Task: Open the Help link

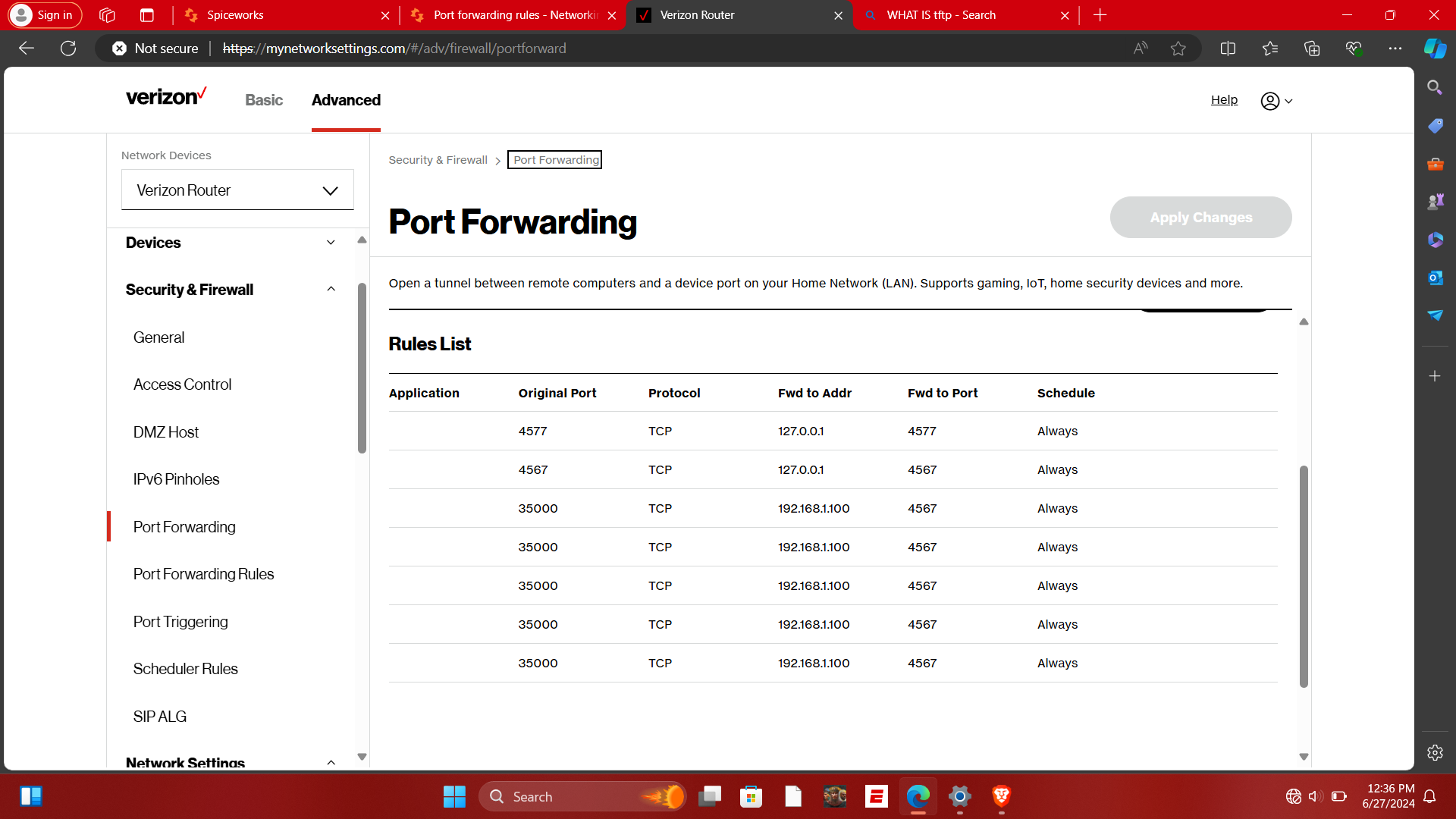Action: [1223, 100]
